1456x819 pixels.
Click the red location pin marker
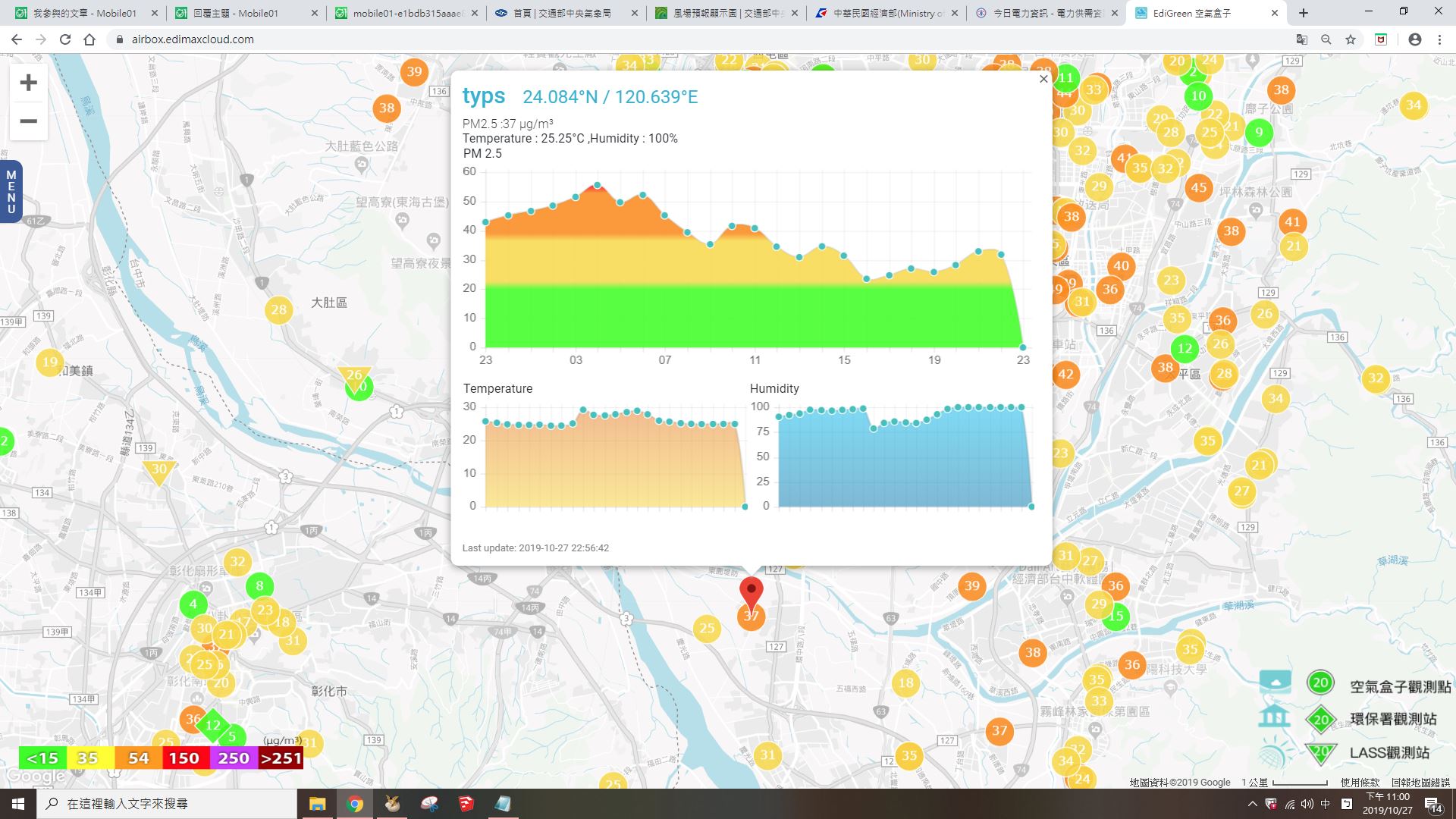point(751,595)
